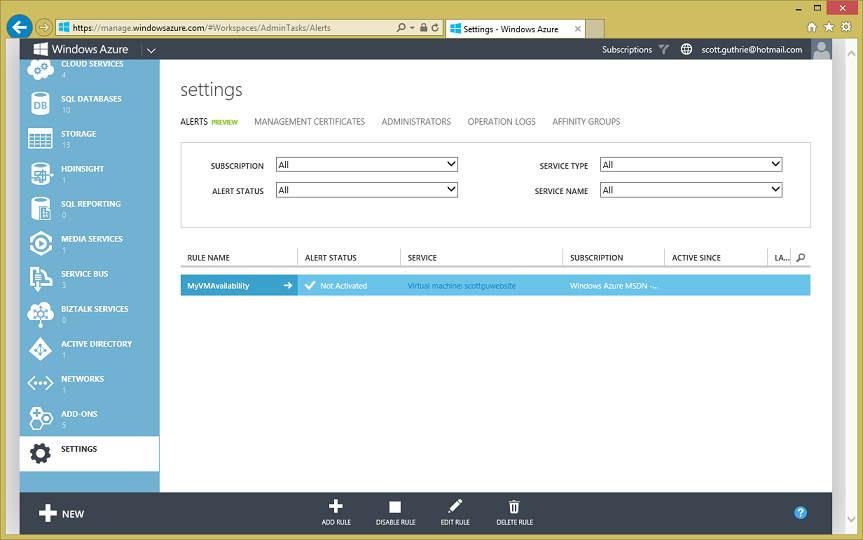This screenshot has width=863, height=540.
Task: Open the Cloud Services icon
Action: pos(40,70)
